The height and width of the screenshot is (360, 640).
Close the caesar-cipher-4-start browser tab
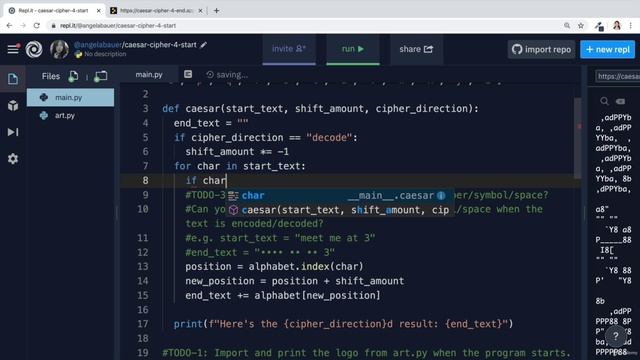coord(98,11)
